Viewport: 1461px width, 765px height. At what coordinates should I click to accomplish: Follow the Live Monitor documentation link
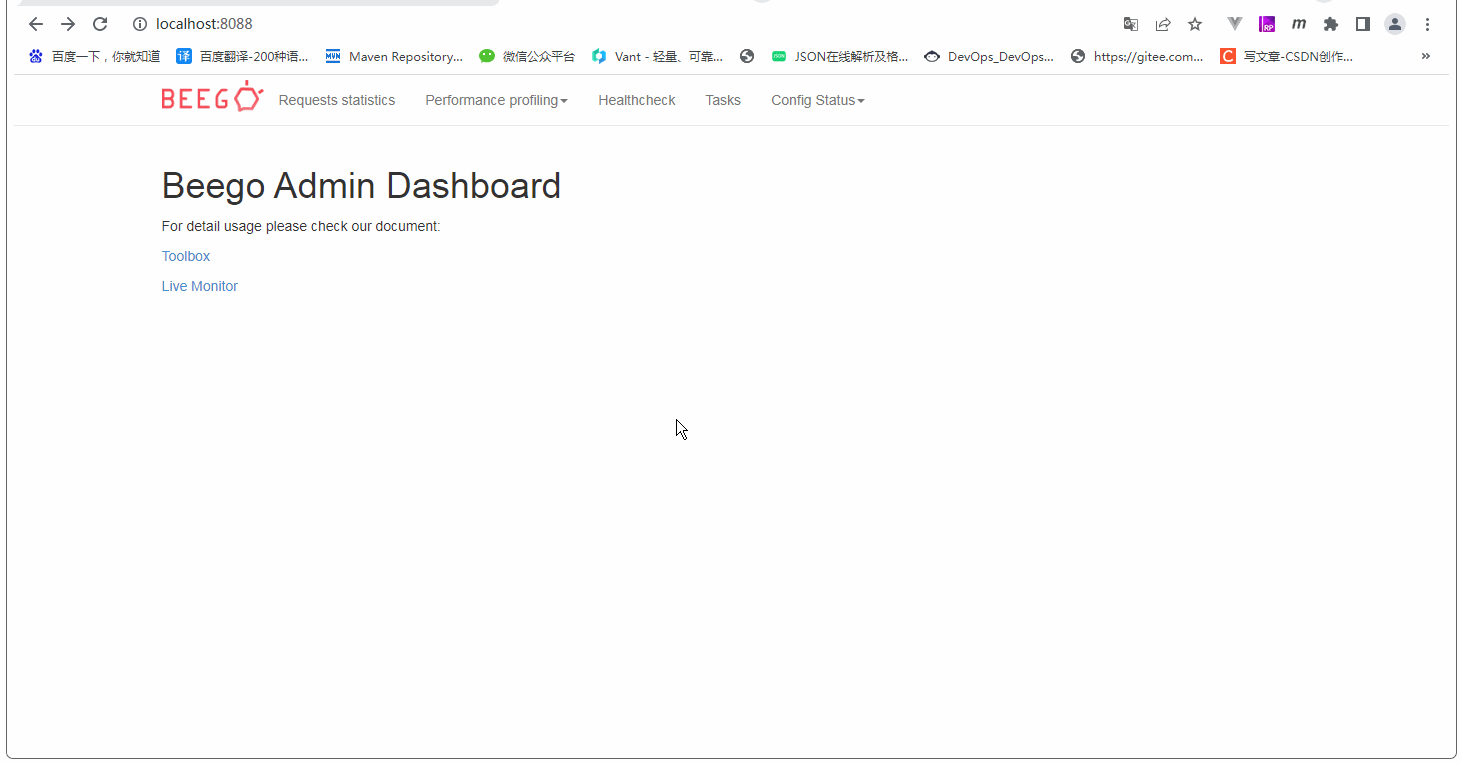[x=200, y=286]
